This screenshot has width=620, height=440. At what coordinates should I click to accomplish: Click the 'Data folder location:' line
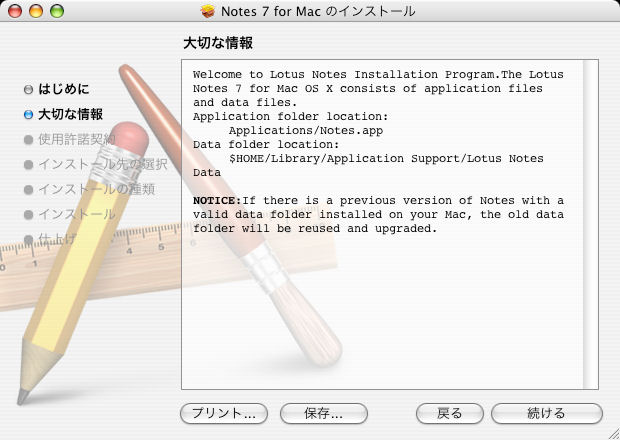pos(266,144)
